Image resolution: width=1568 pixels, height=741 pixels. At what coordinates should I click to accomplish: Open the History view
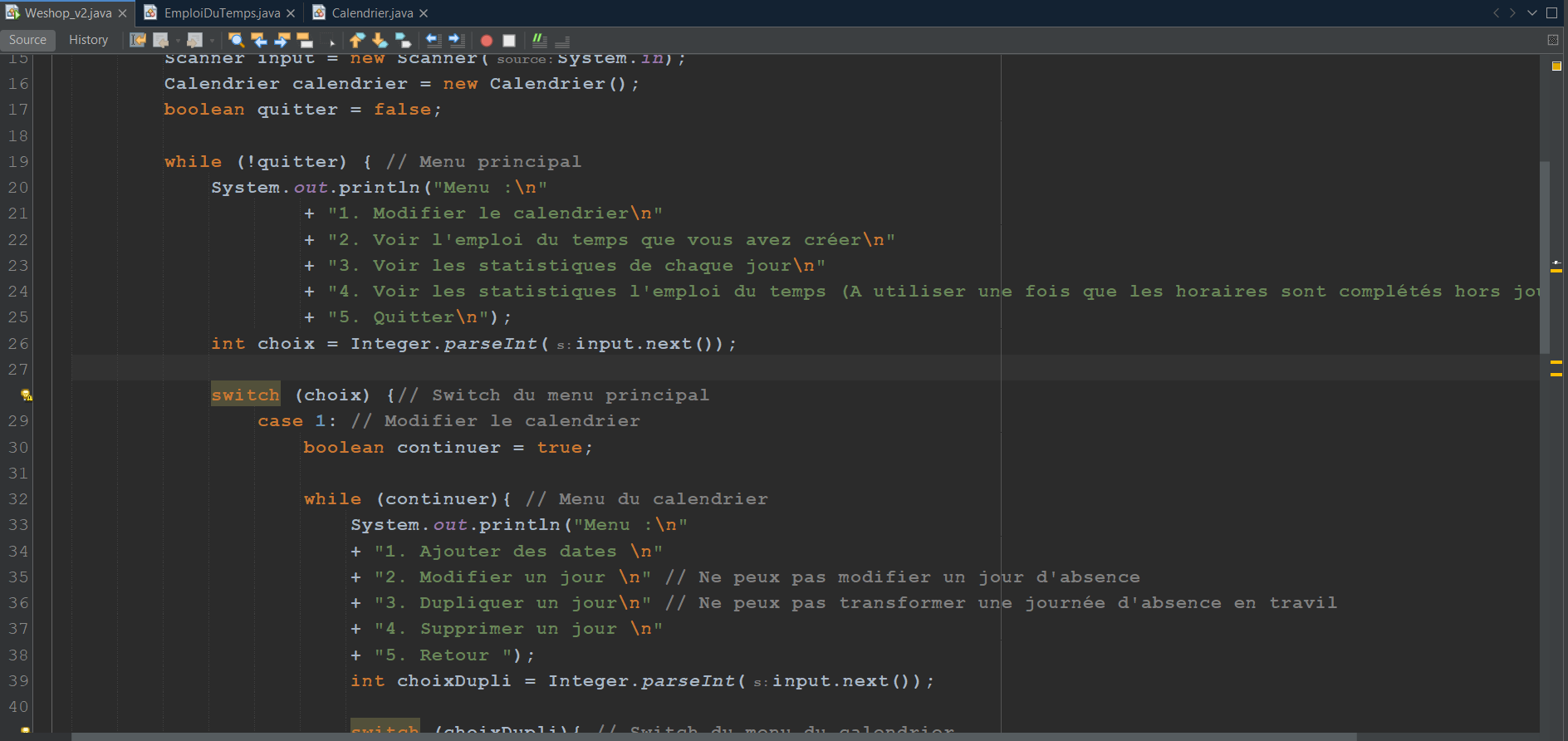coord(88,40)
